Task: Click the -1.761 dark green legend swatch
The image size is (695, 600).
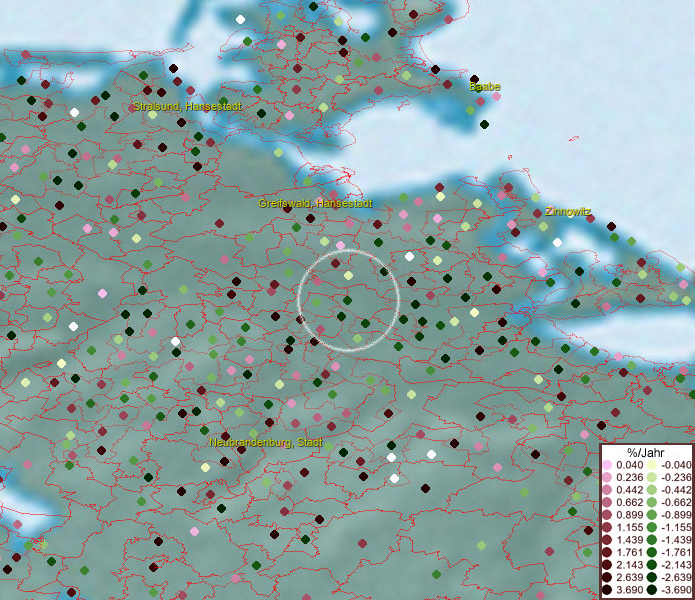Action: click(652, 553)
